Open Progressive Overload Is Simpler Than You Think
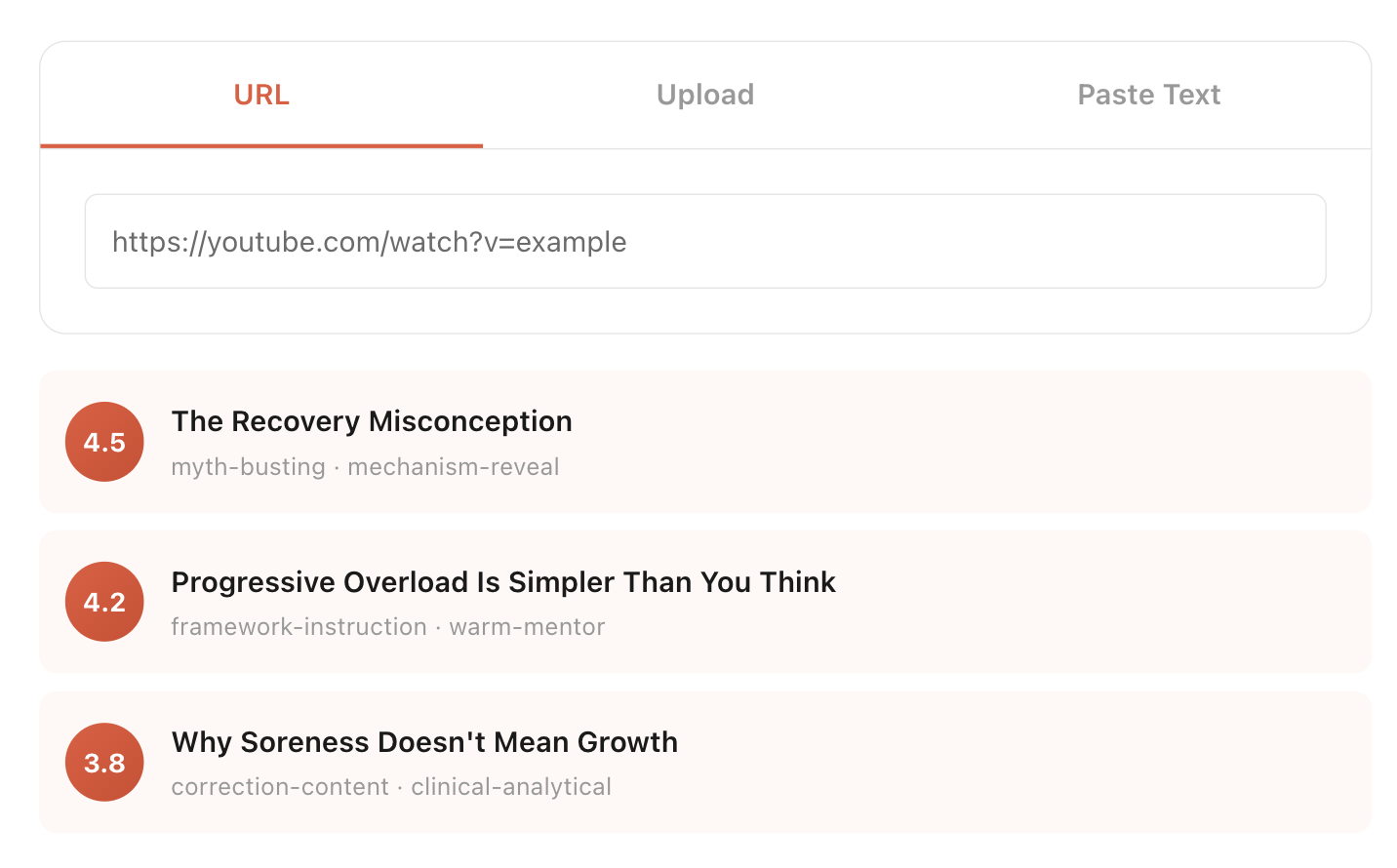This screenshot has width=1397, height=868. [x=503, y=582]
